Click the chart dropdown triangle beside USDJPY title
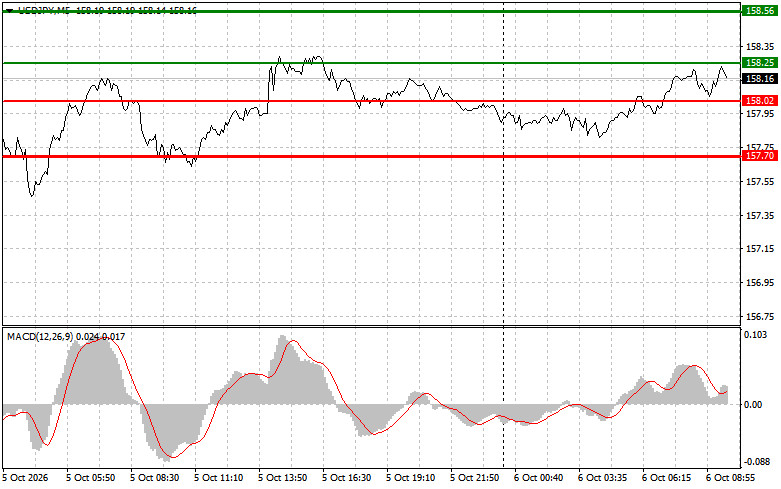The image size is (781, 489). point(9,10)
